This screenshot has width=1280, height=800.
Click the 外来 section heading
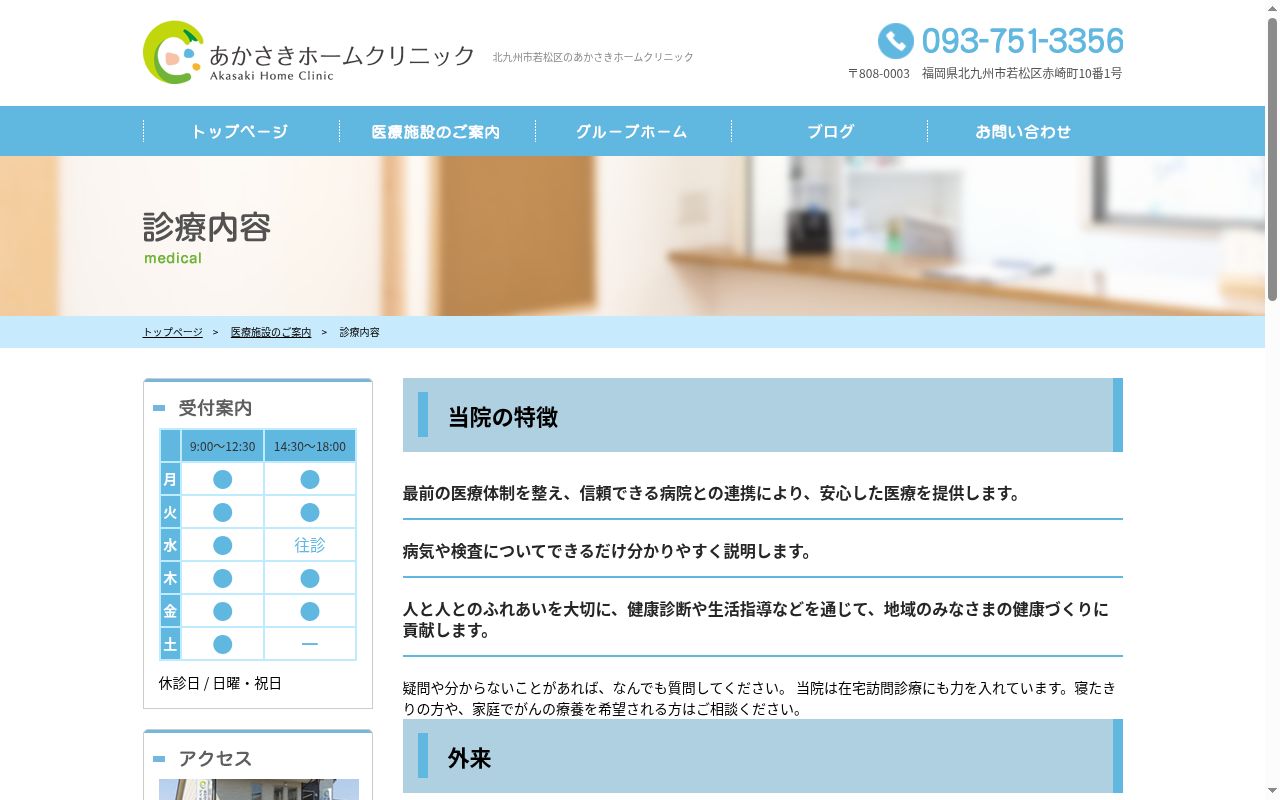pyautogui.click(x=763, y=756)
